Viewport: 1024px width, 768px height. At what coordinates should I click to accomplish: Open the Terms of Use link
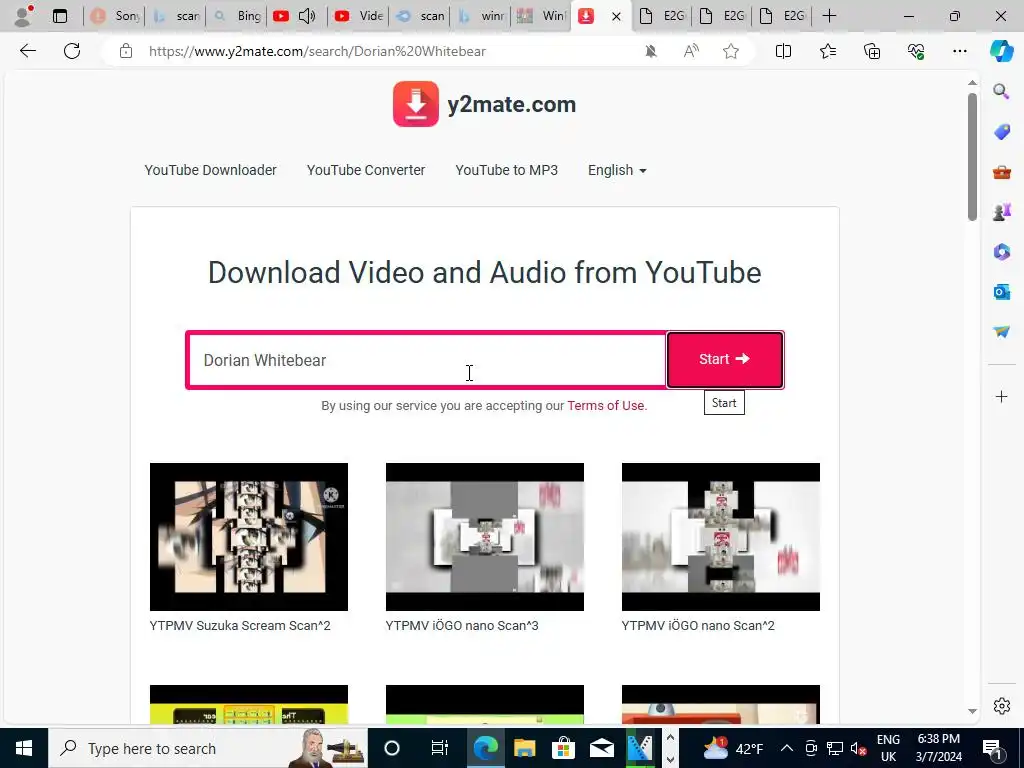coord(606,406)
